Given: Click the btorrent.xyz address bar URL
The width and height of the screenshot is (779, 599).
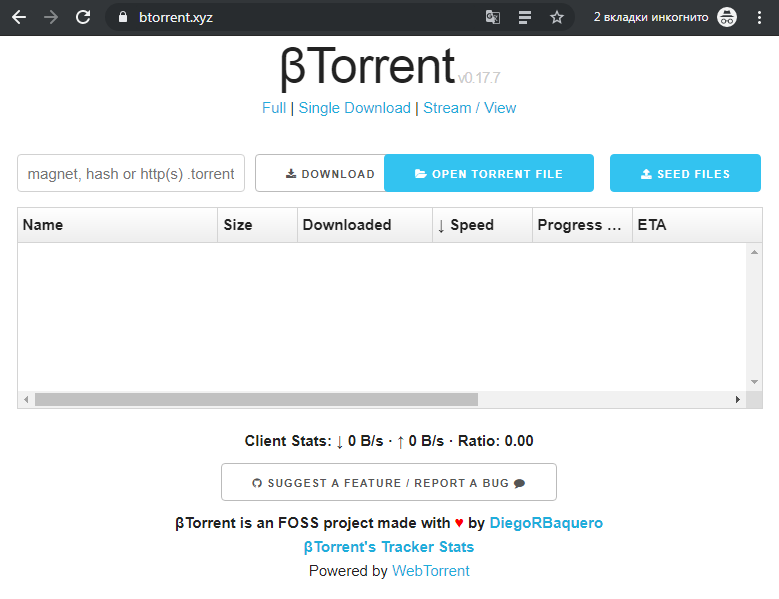Looking at the screenshot, I should click(x=176, y=17).
